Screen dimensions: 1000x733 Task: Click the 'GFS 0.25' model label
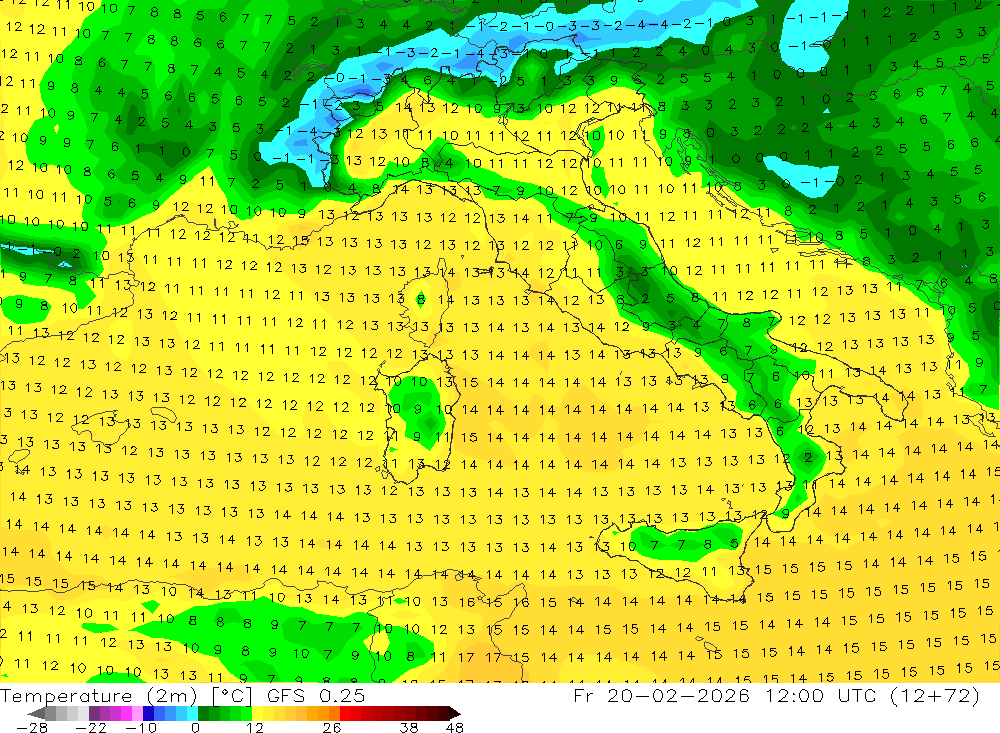(x=316, y=696)
